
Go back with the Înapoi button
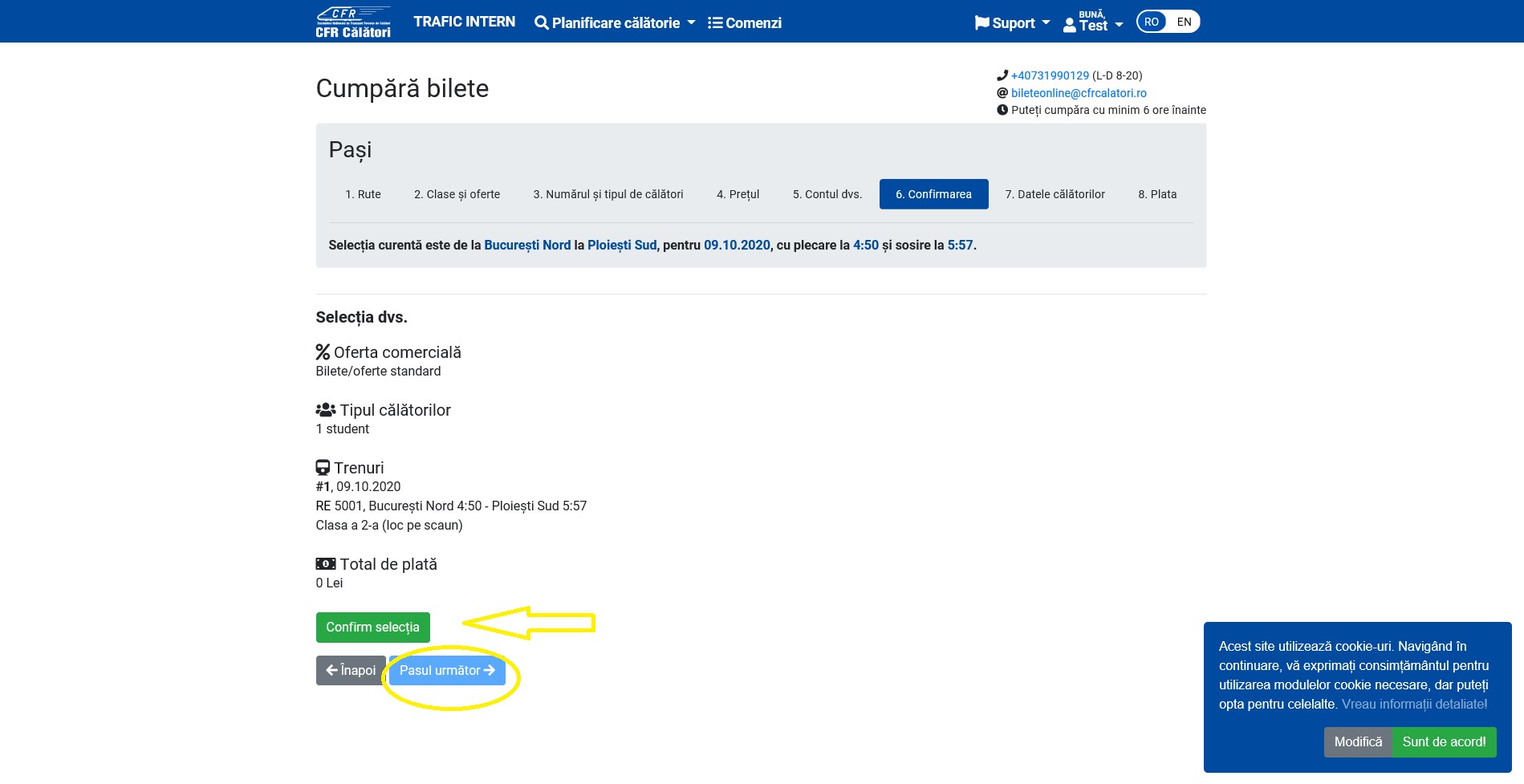(x=351, y=671)
